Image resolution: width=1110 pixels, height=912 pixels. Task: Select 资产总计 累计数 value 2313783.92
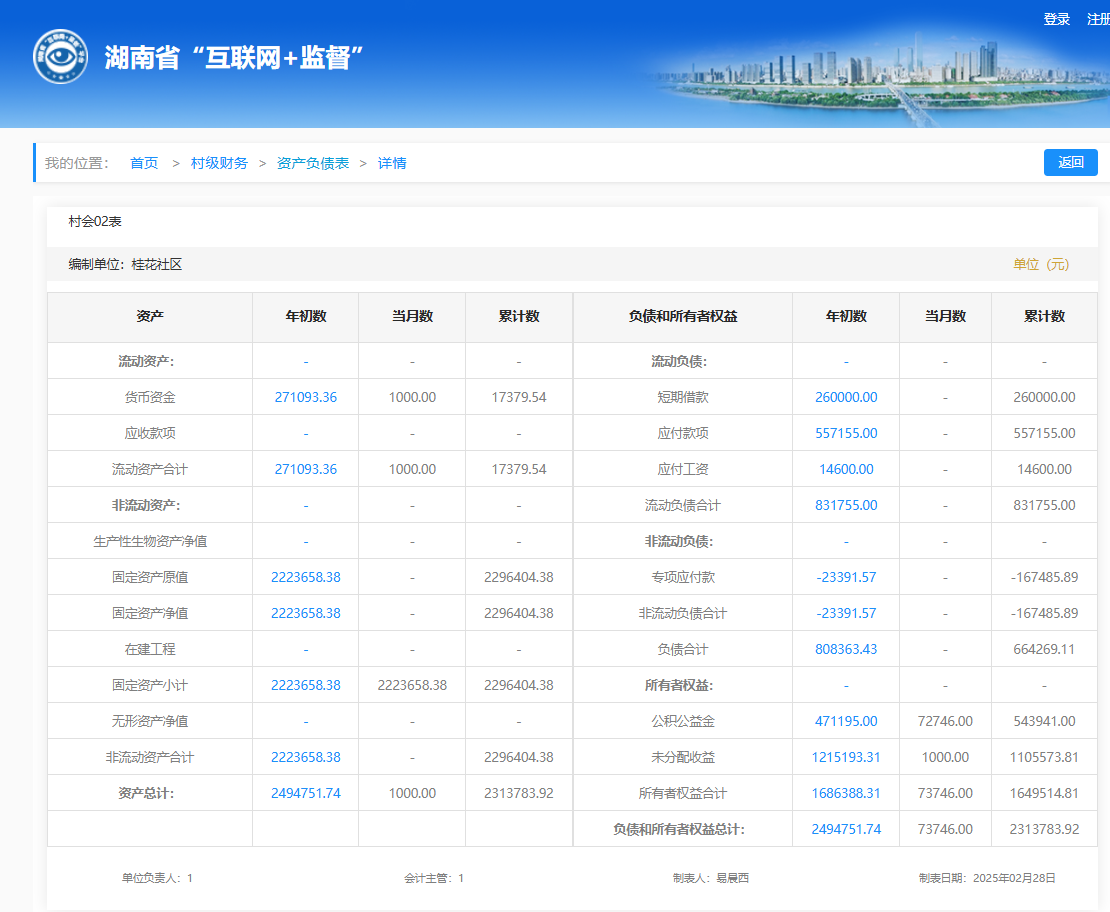click(519, 793)
